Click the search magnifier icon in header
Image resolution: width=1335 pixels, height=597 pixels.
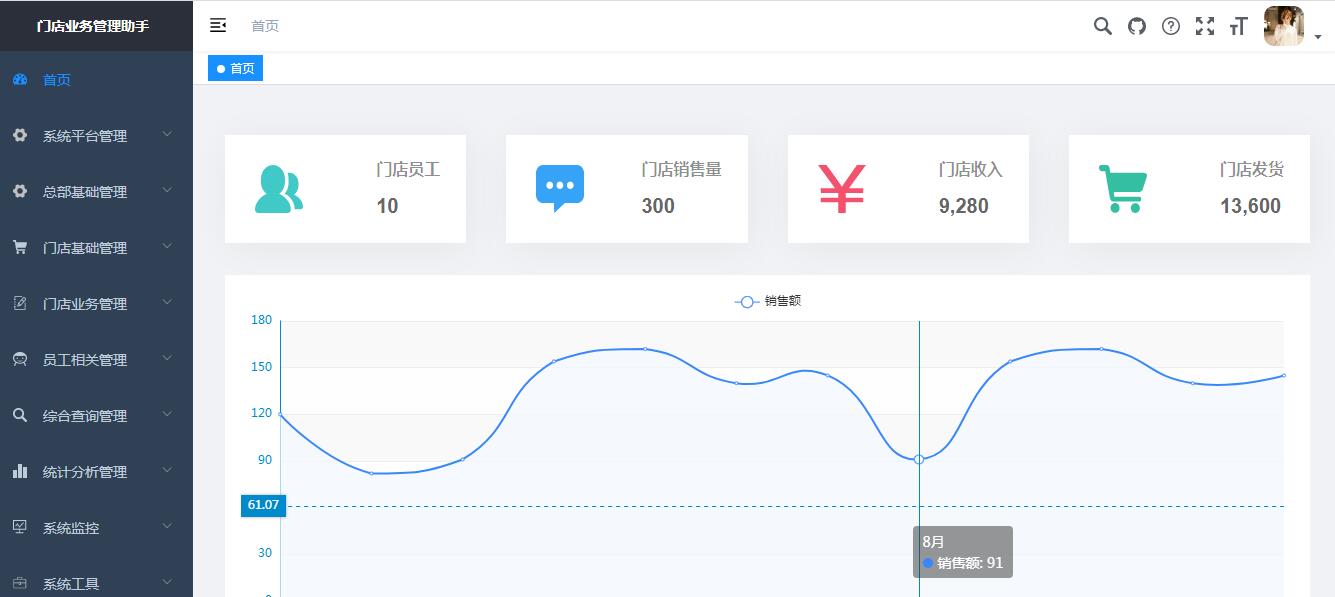pyautogui.click(x=1102, y=26)
